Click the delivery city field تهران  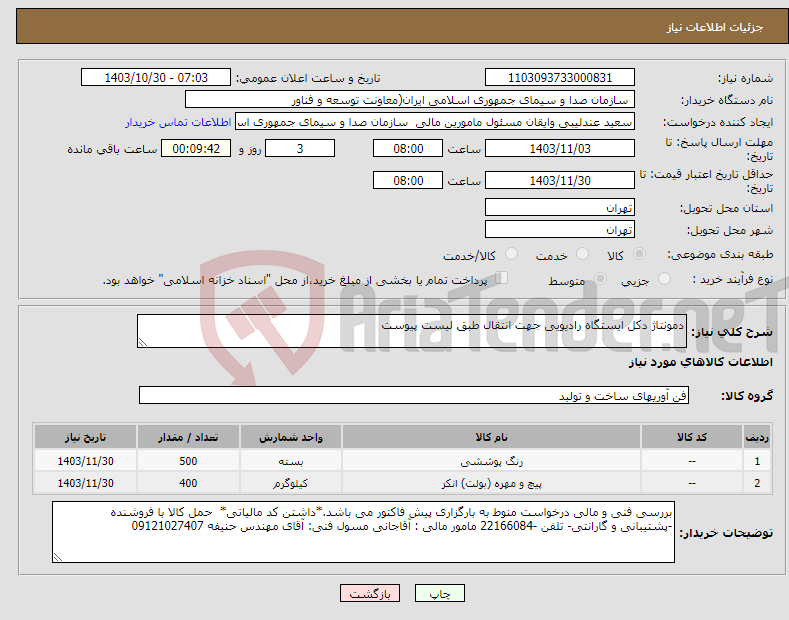coord(560,229)
